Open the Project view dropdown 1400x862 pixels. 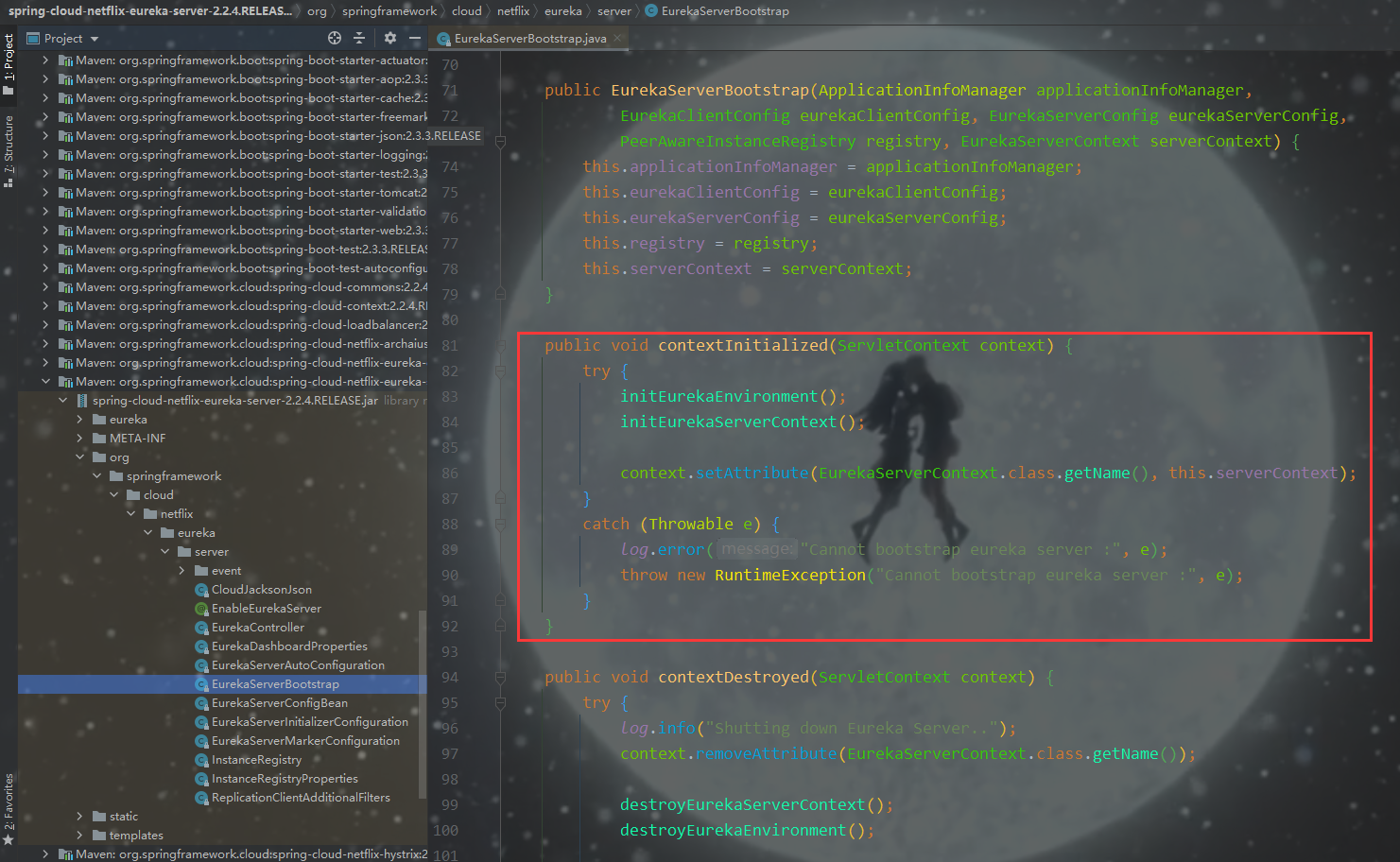click(95, 39)
